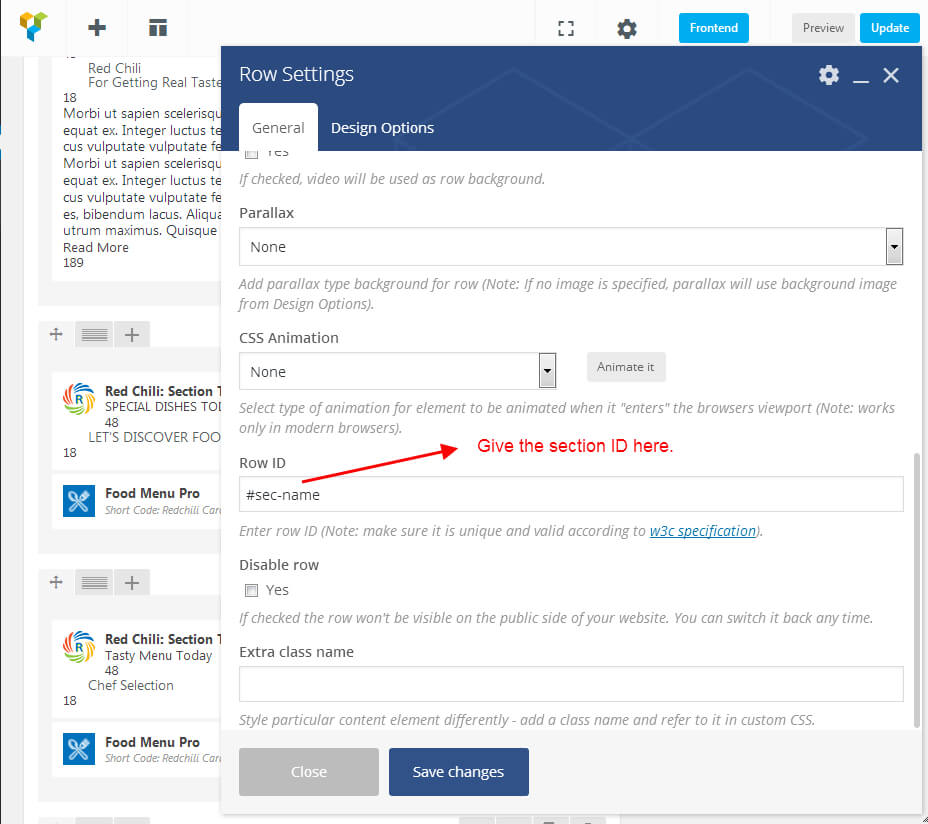Image resolution: width=928 pixels, height=824 pixels.
Task: Open the templates layout icon
Action: [157, 28]
